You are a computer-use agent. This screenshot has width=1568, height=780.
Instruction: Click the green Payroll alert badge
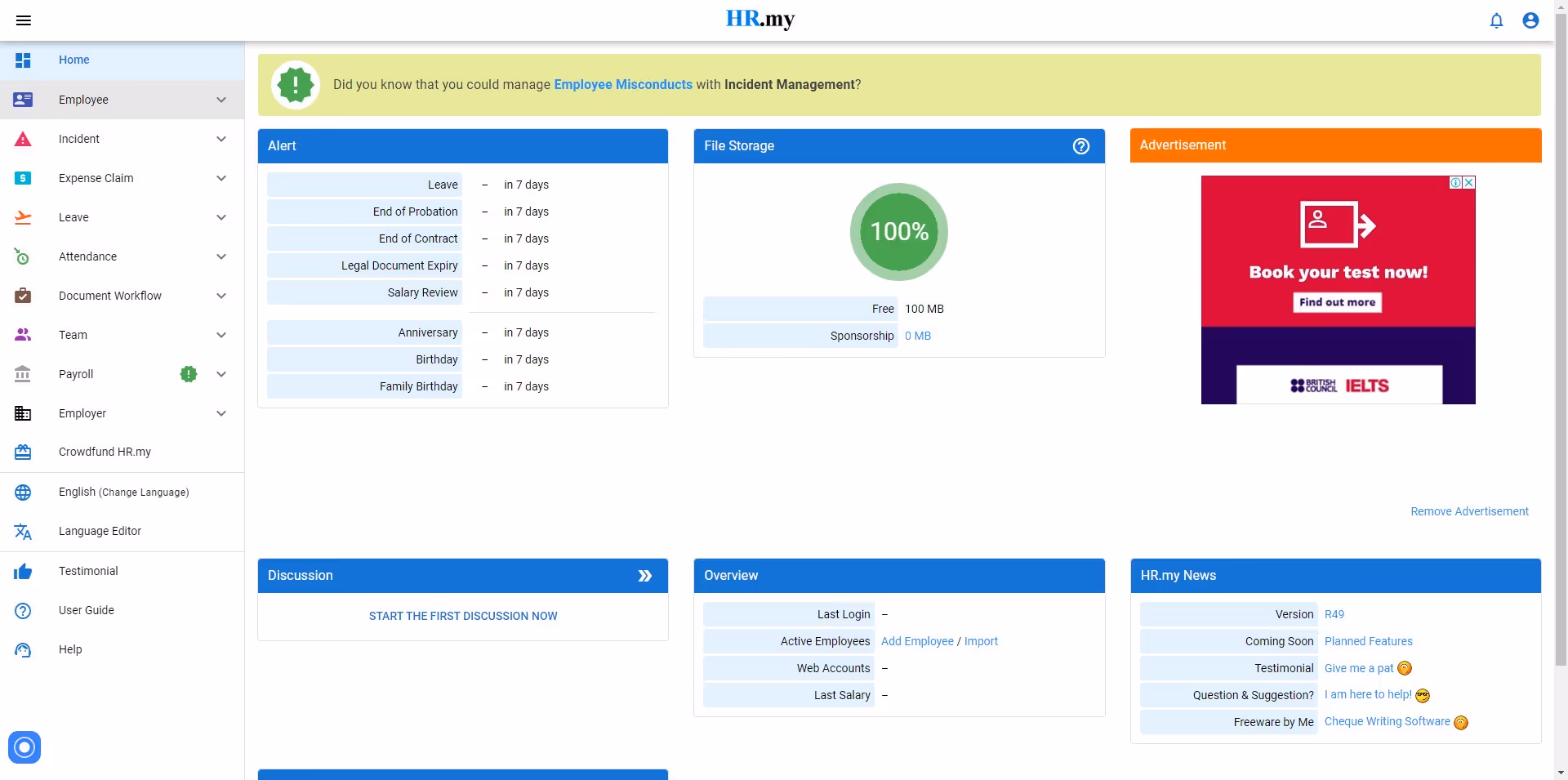click(x=189, y=374)
